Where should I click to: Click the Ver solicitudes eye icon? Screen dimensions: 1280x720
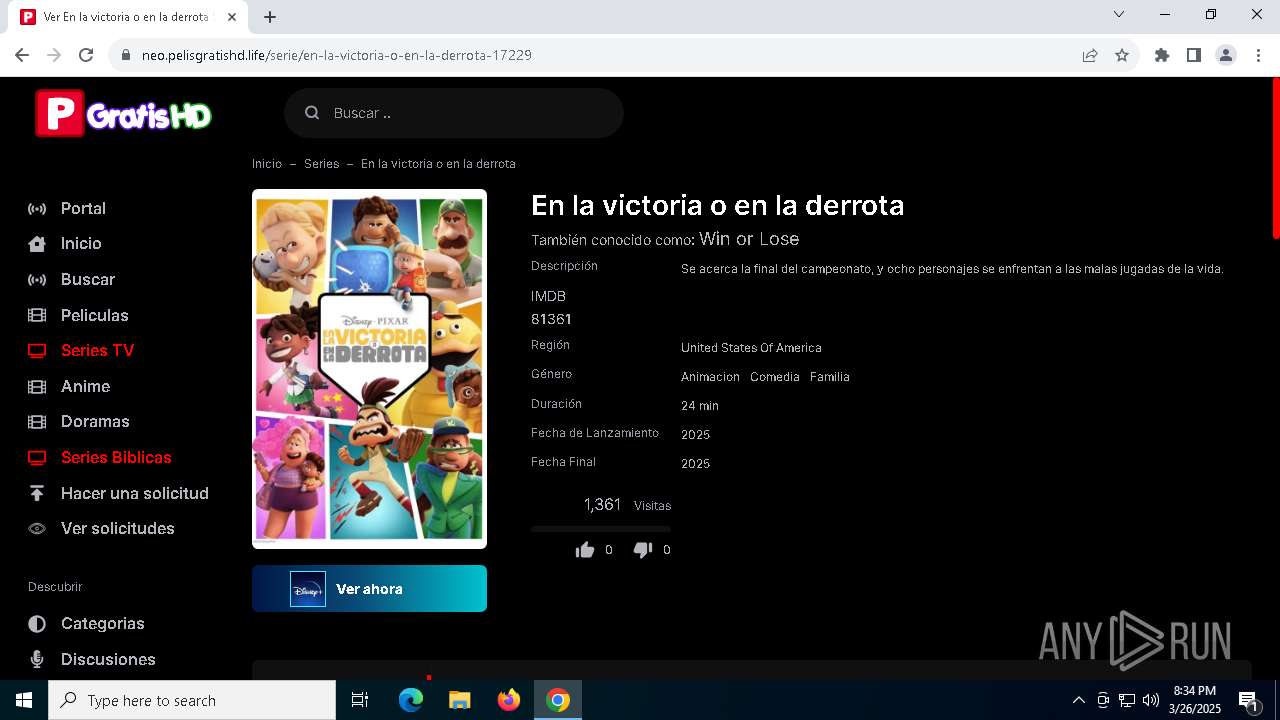[37, 529]
